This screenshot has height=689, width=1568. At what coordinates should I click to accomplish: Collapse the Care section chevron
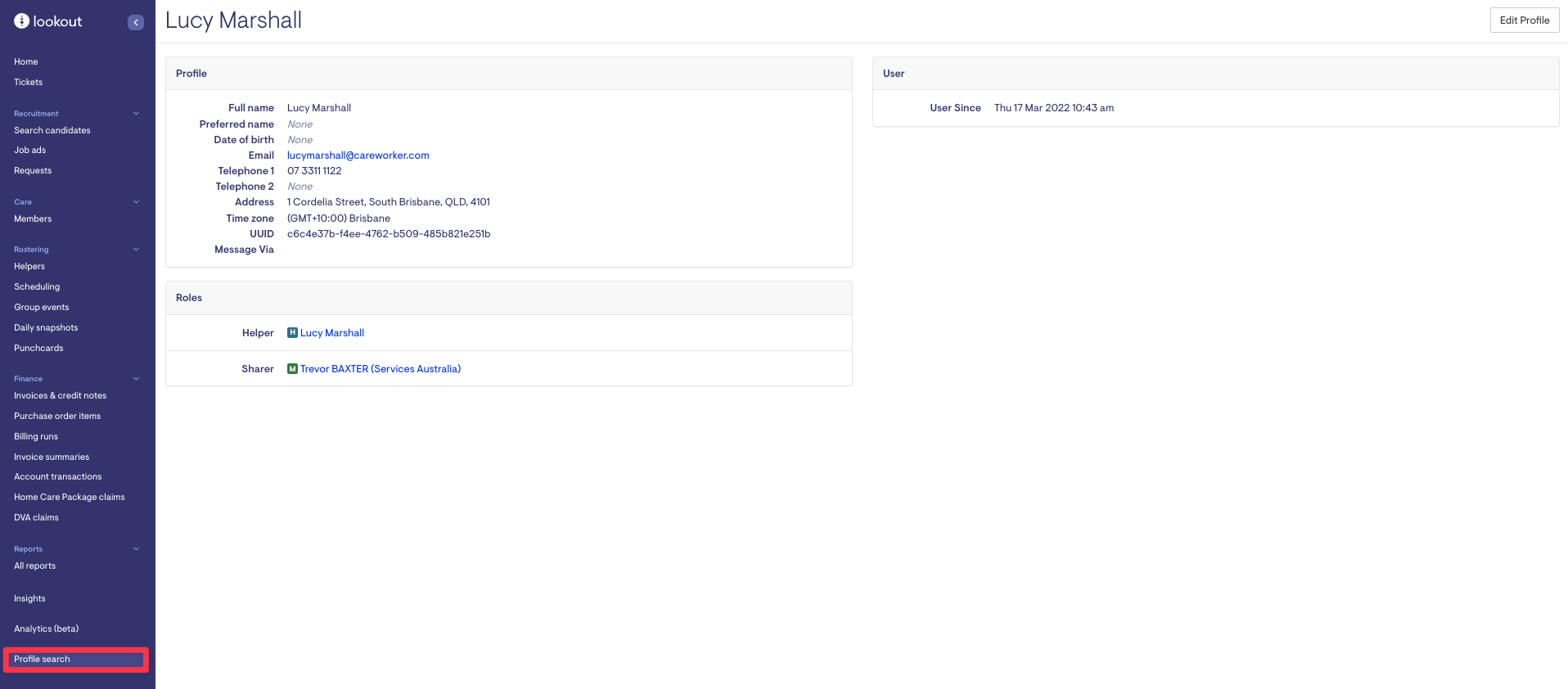pyautogui.click(x=136, y=202)
